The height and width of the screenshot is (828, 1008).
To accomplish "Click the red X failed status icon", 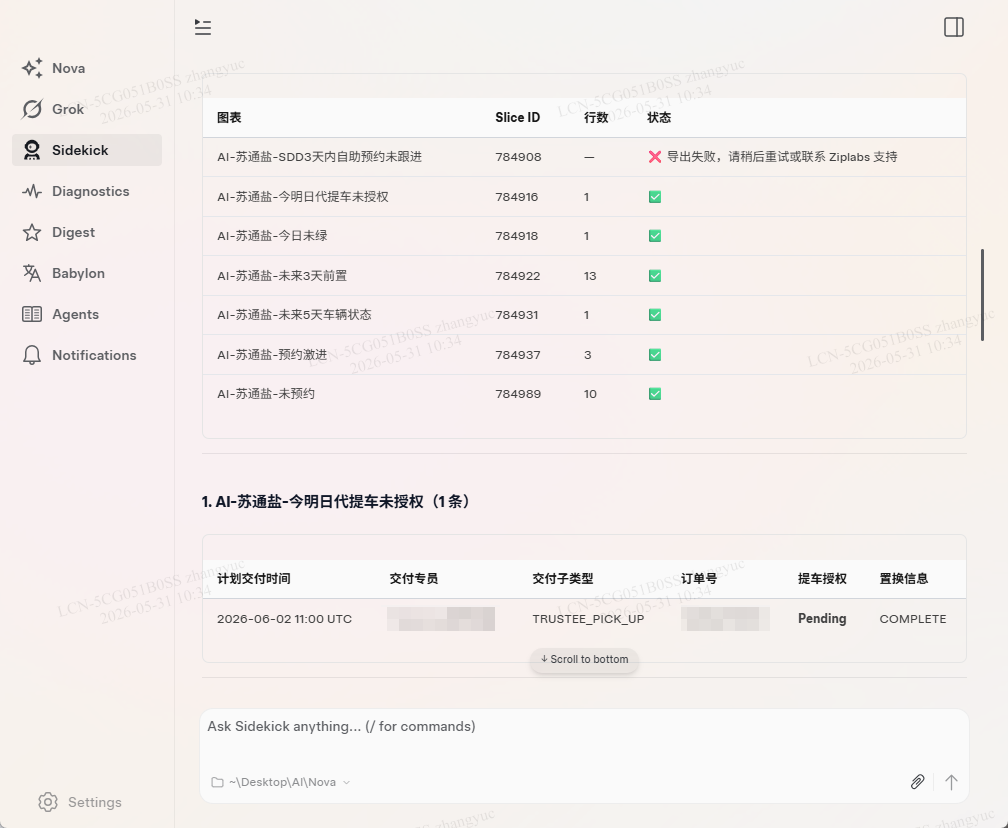I will pyautogui.click(x=655, y=157).
